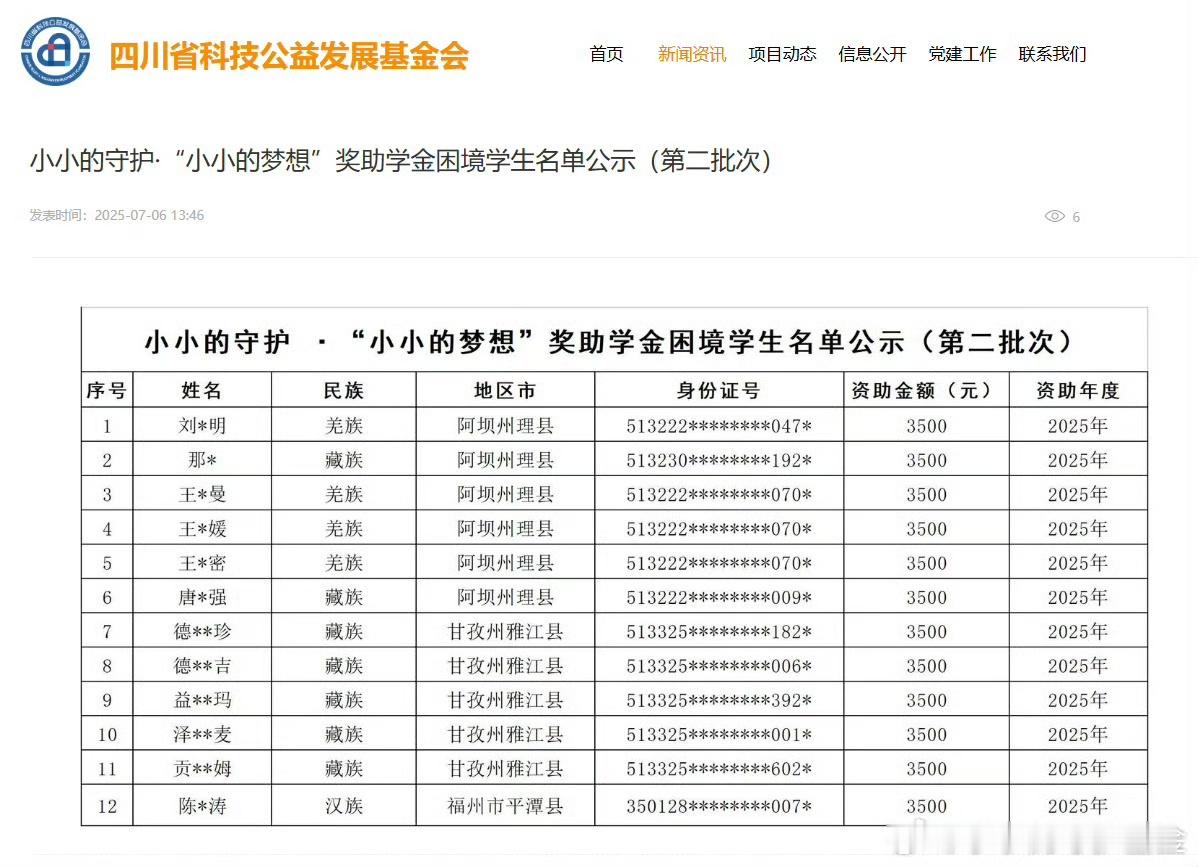Click ID number 513222********047*

pyautogui.click(x=718, y=426)
